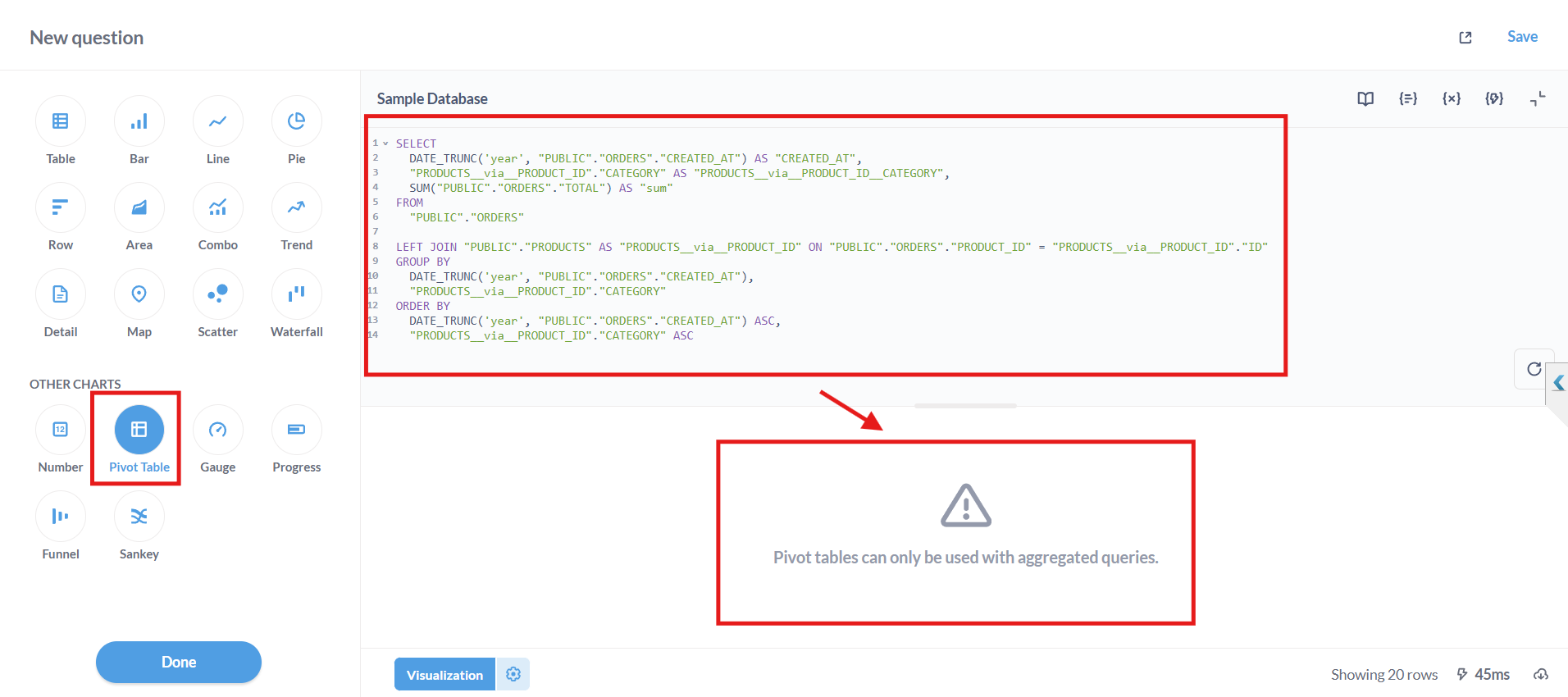Fold the SELECT block at line 1
This screenshot has width=1568, height=697.
(385, 143)
